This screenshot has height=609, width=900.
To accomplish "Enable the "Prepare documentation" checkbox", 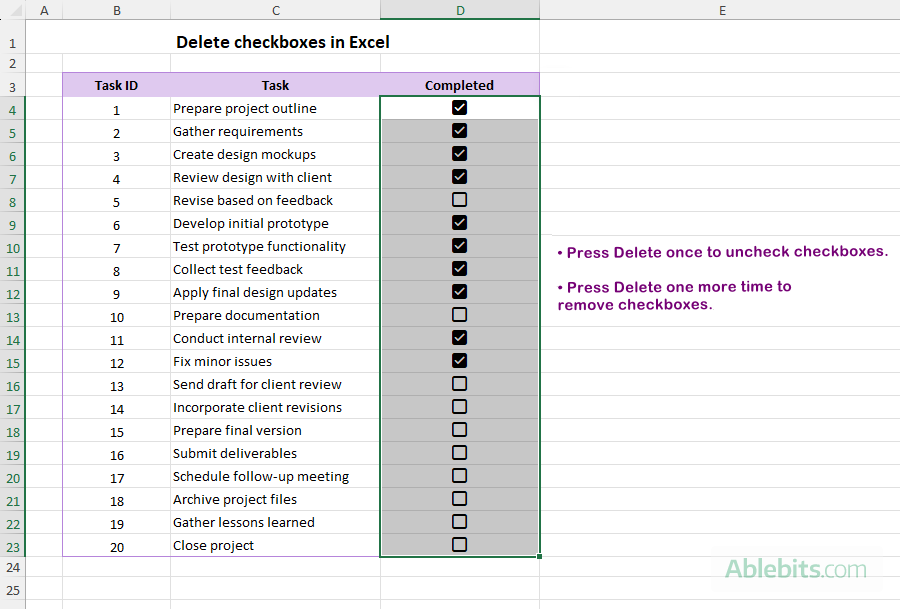I will click(459, 314).
